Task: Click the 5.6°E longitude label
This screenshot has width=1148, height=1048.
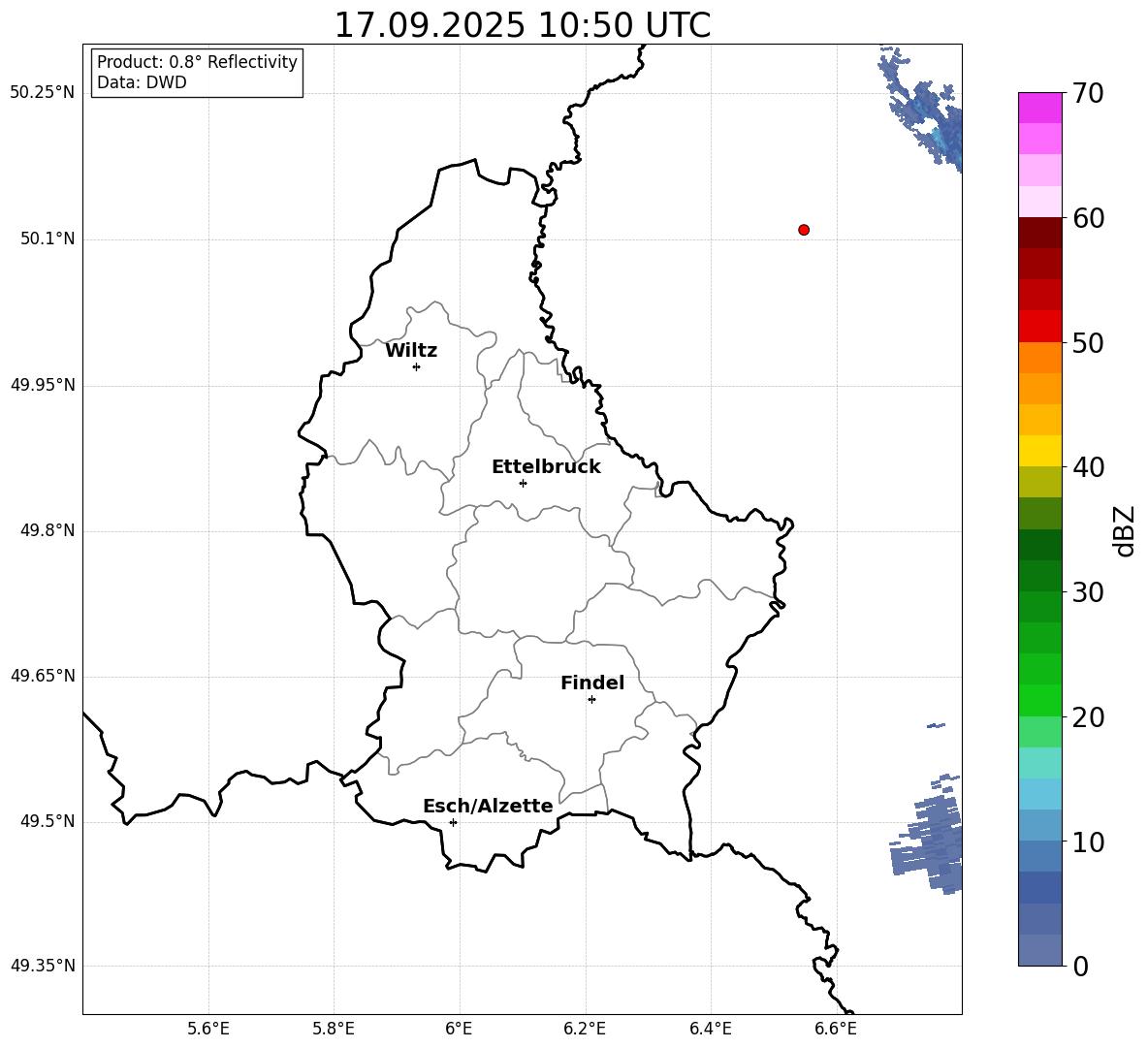Action: (208, 1029)
